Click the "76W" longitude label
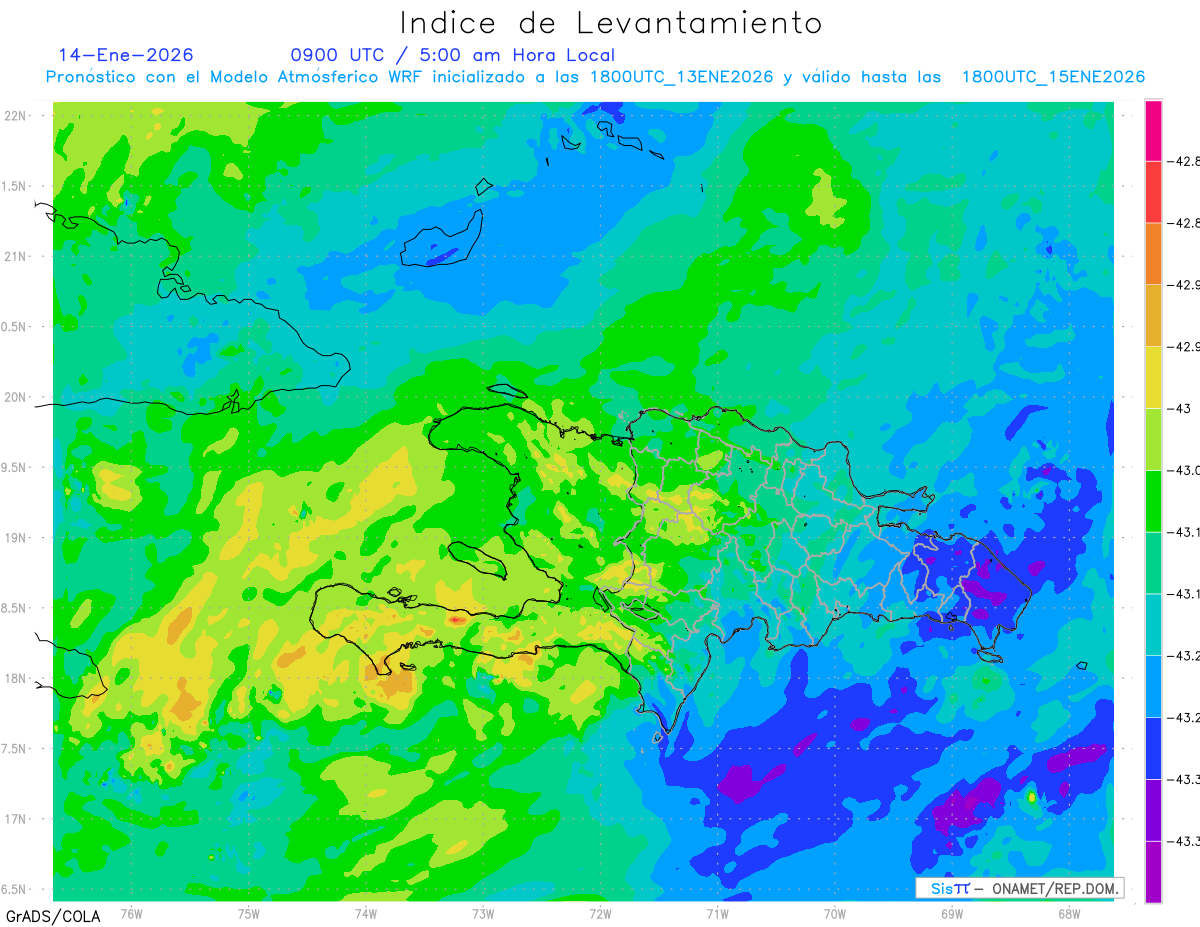The width and height of the screenshot is (1200, 927). coord(131,913)
